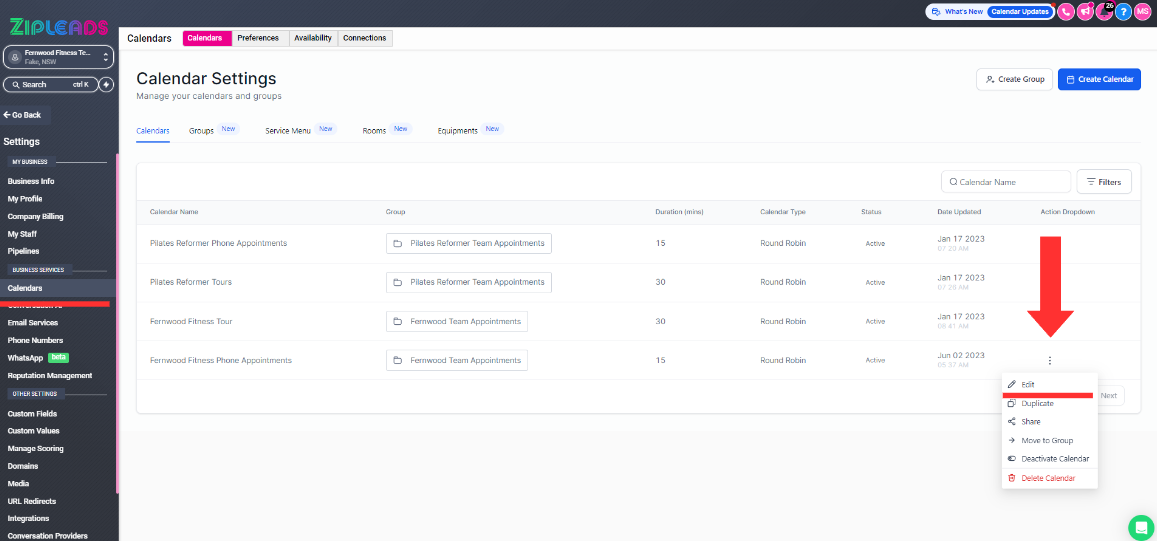Switch to the Availability top tab
Screen dimensions: 1157x541
(x=313, y=38)
